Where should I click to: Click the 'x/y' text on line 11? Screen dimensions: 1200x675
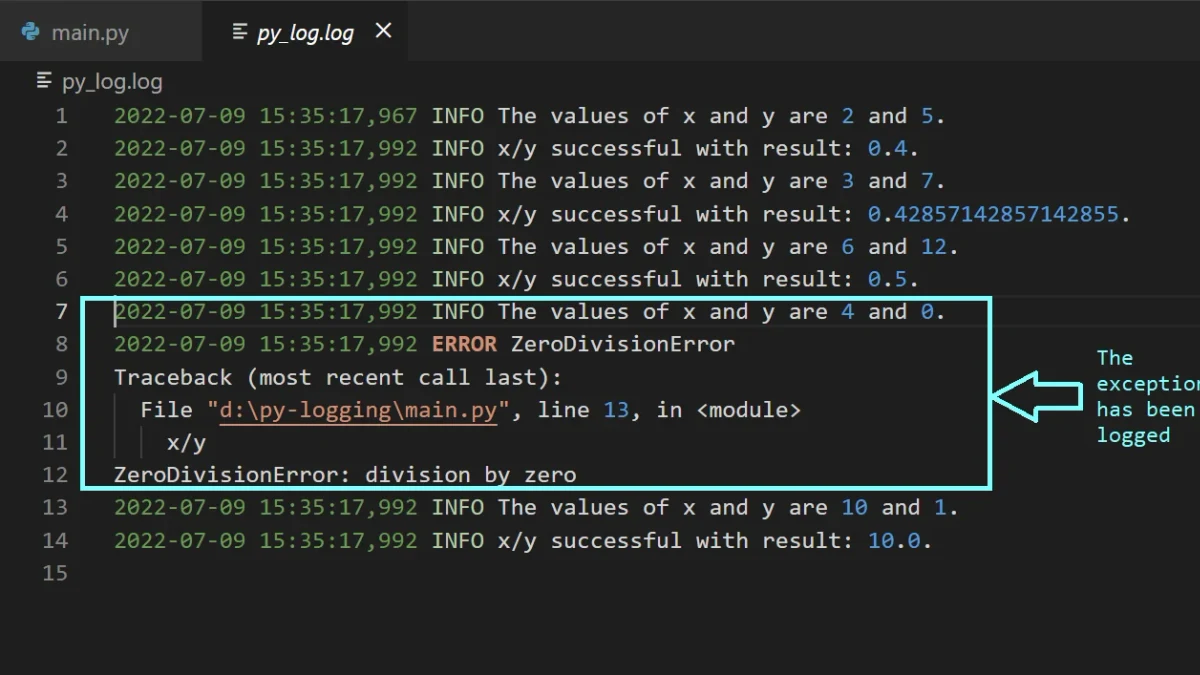tap(186, 443)
